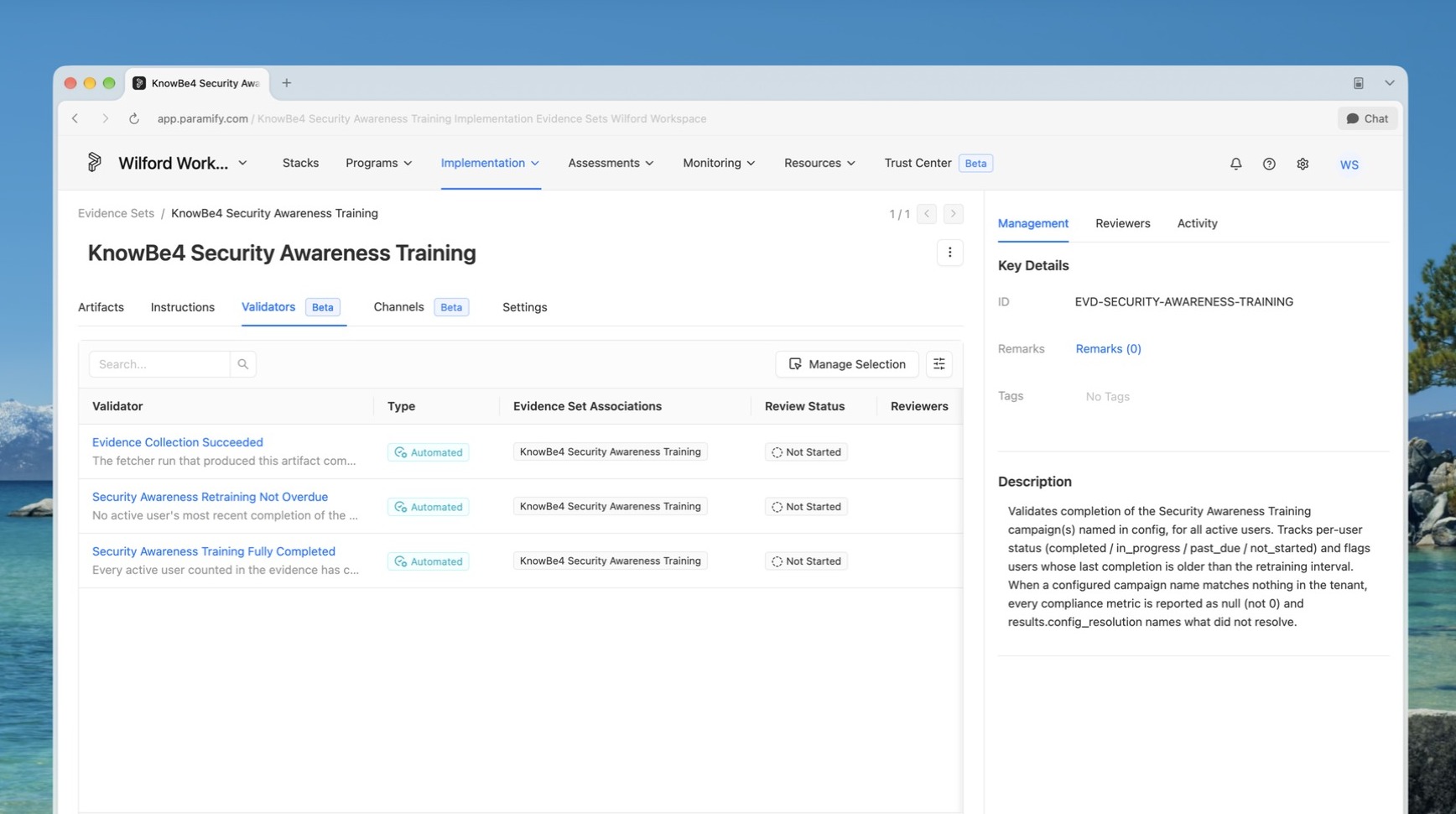Click the Paramify logo icon

tap(94, 163)
